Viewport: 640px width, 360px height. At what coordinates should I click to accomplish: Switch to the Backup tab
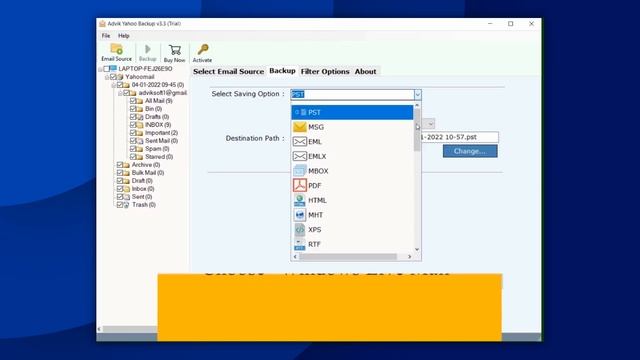coord(282,71)
